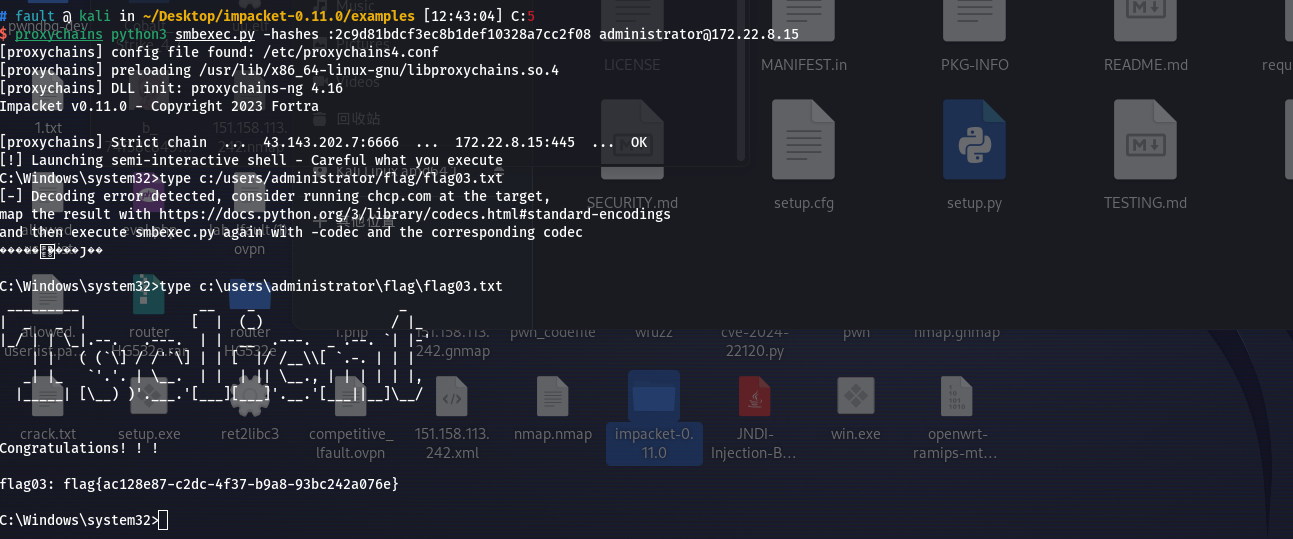Select the SECURITY.md file icon
The height and width of the screenshot is (539, 1293).
coord(632,139)
